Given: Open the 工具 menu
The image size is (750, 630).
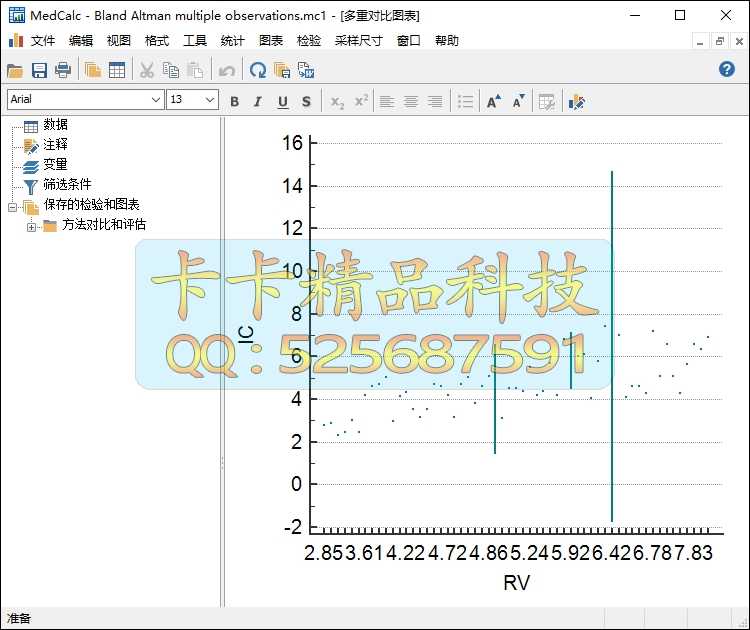Looking at the screenshot, I should [x=195, y=41].
